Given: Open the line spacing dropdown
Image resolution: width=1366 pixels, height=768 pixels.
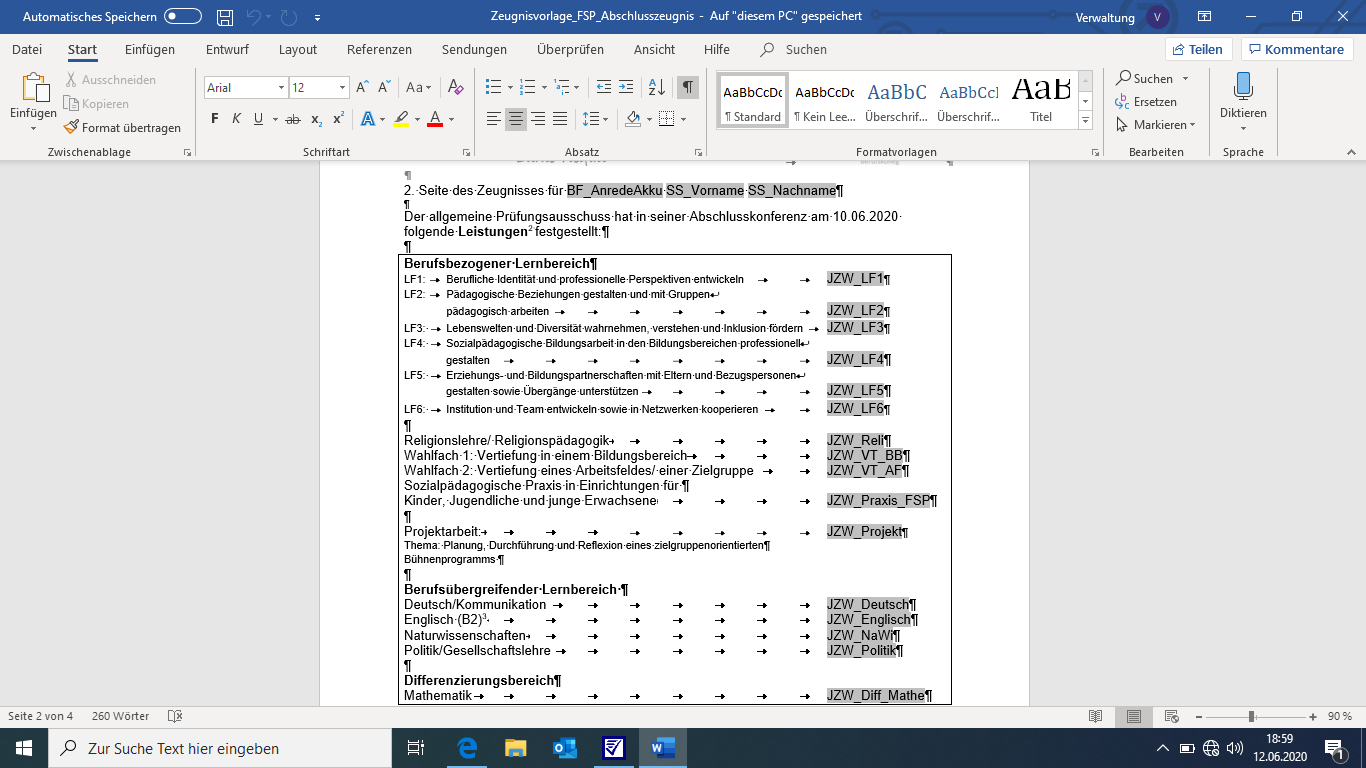Looking at the screenshot, I should 594,118.
